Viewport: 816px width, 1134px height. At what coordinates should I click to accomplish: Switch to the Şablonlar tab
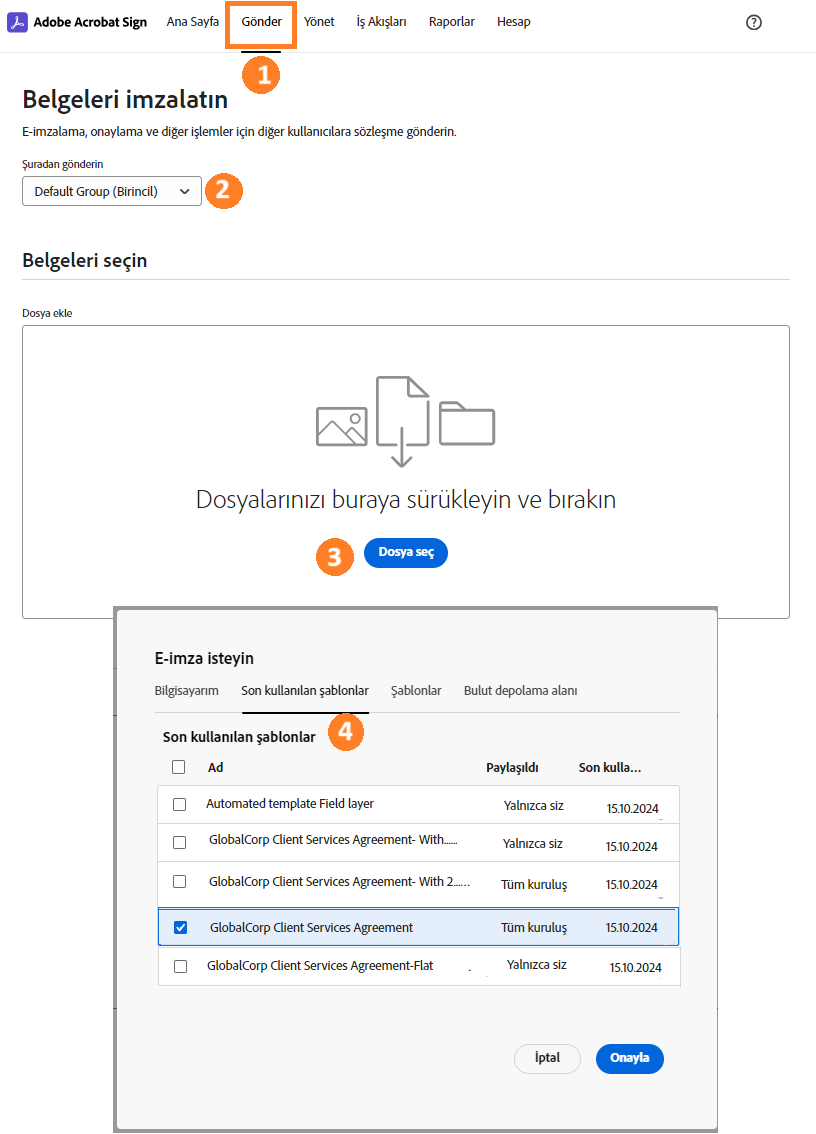pyautogui.click(x=416, y=690)
